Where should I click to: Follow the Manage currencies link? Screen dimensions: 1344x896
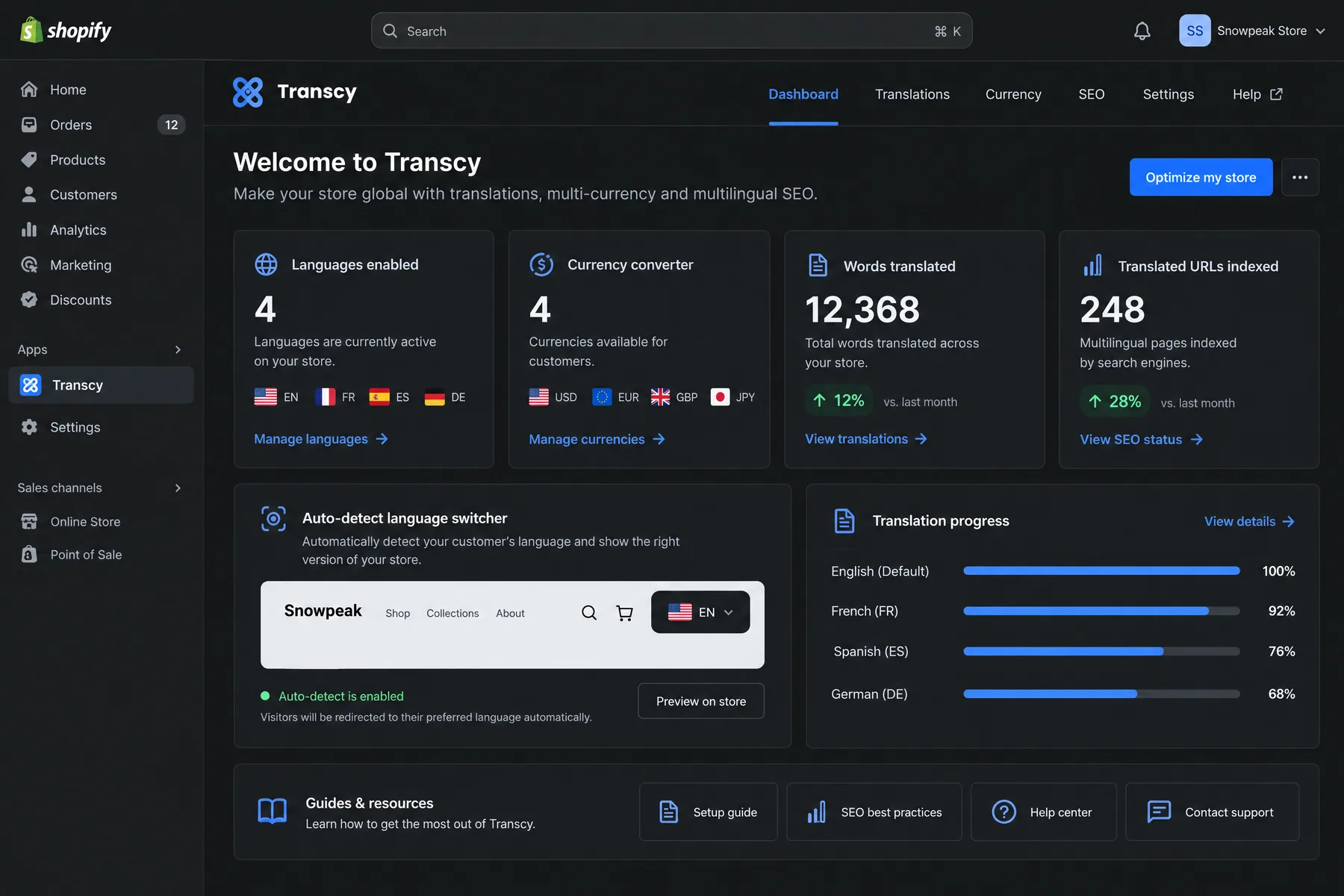pyautogui.click(x=597, y=439)
